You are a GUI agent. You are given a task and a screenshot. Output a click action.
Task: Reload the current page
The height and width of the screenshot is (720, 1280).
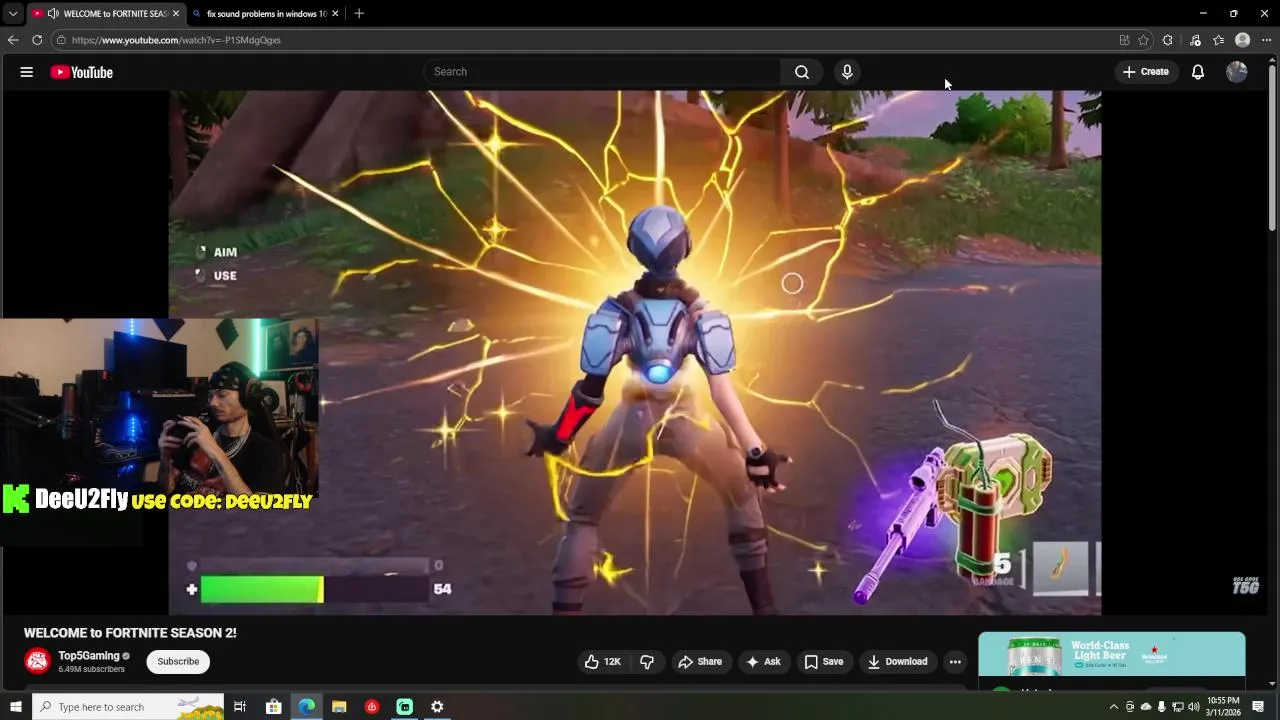tap(37, 40)
